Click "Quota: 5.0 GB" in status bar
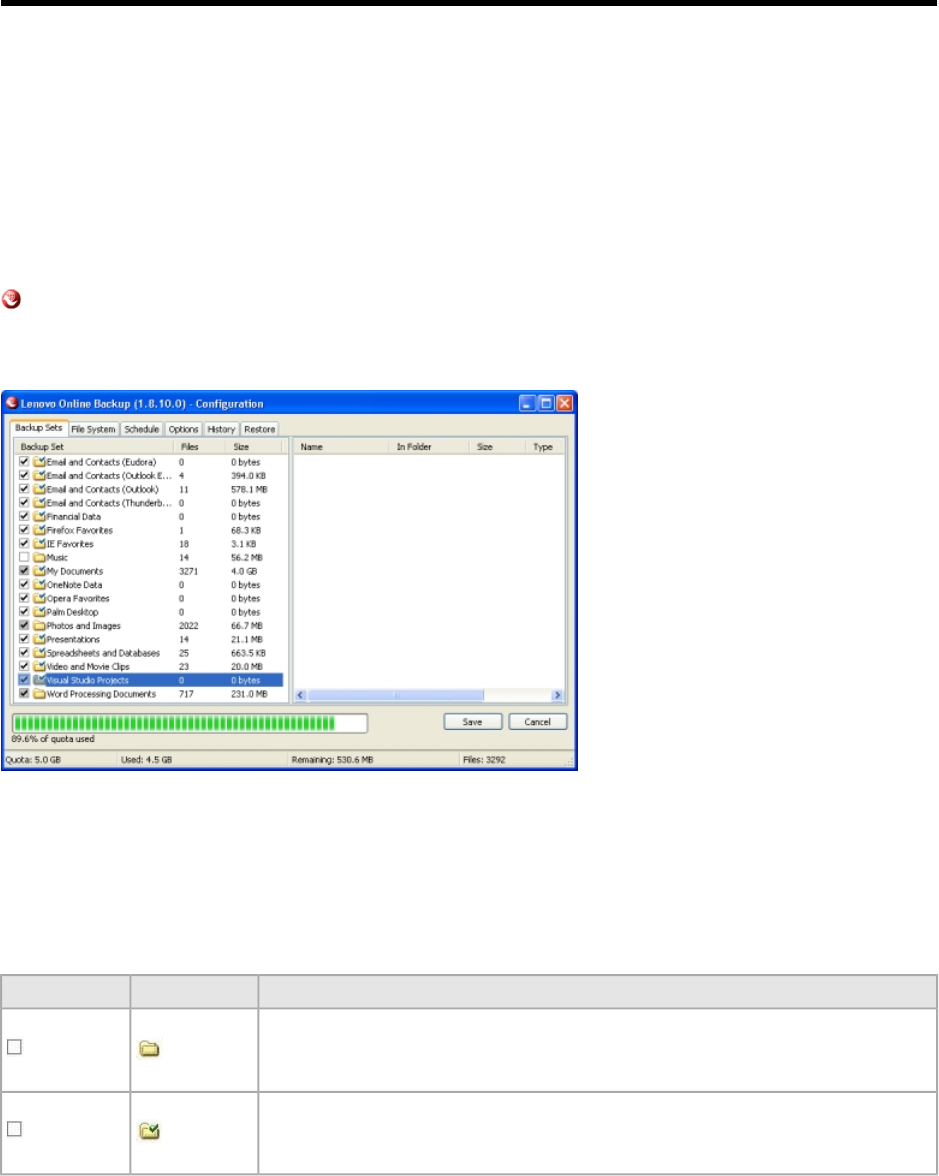The width and height of the screenshot is (939, 1176). click(33, 760)
